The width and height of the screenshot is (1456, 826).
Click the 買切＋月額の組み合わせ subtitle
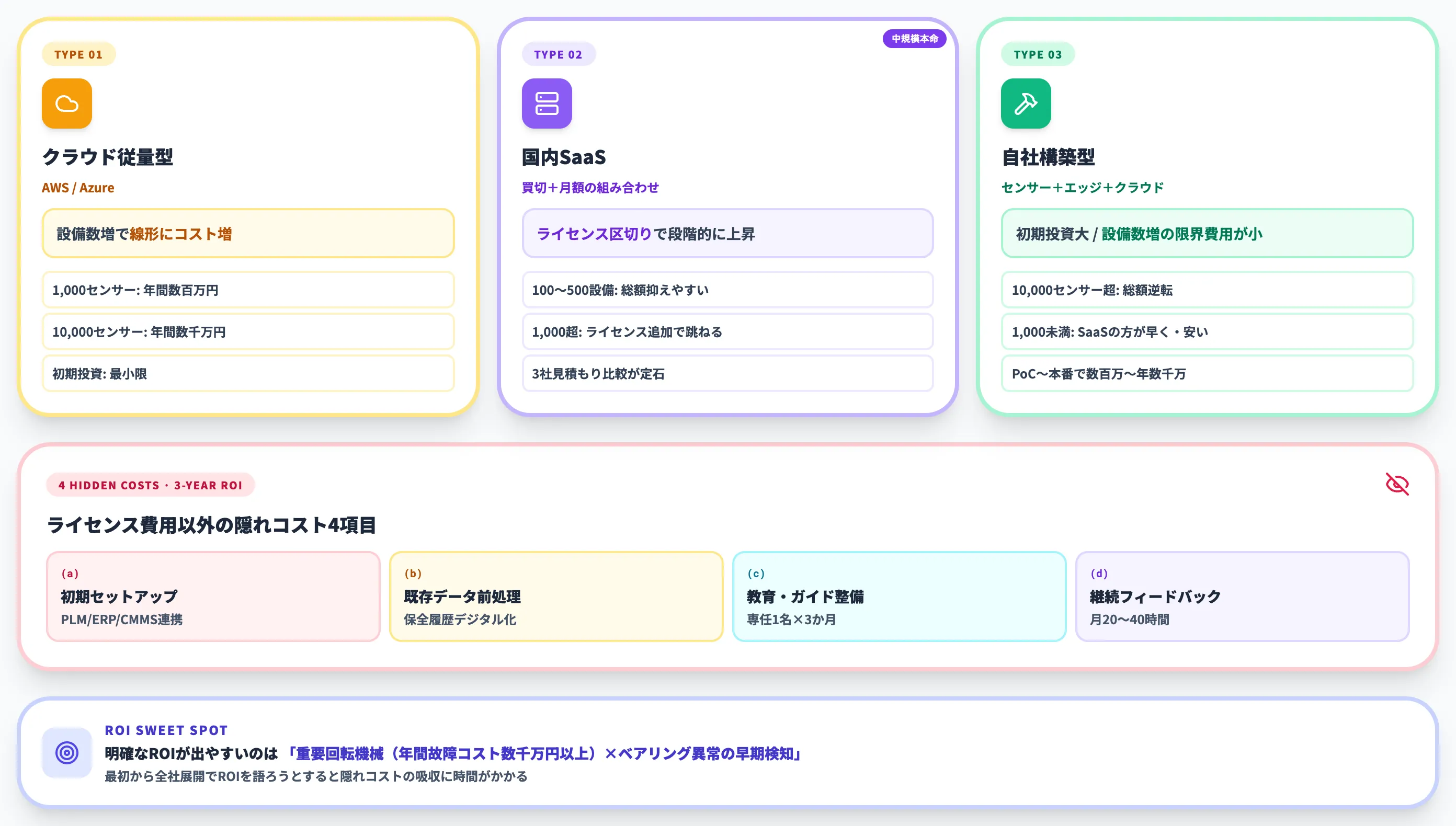[590, 188]
